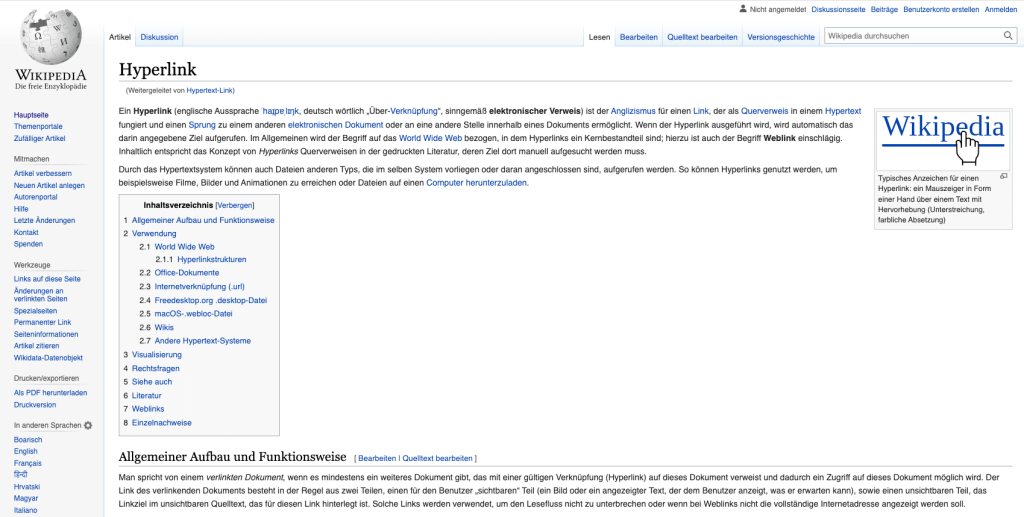Click the Anmelden link
Screen dimensions: 1024x517
[x=1000, y=9]
